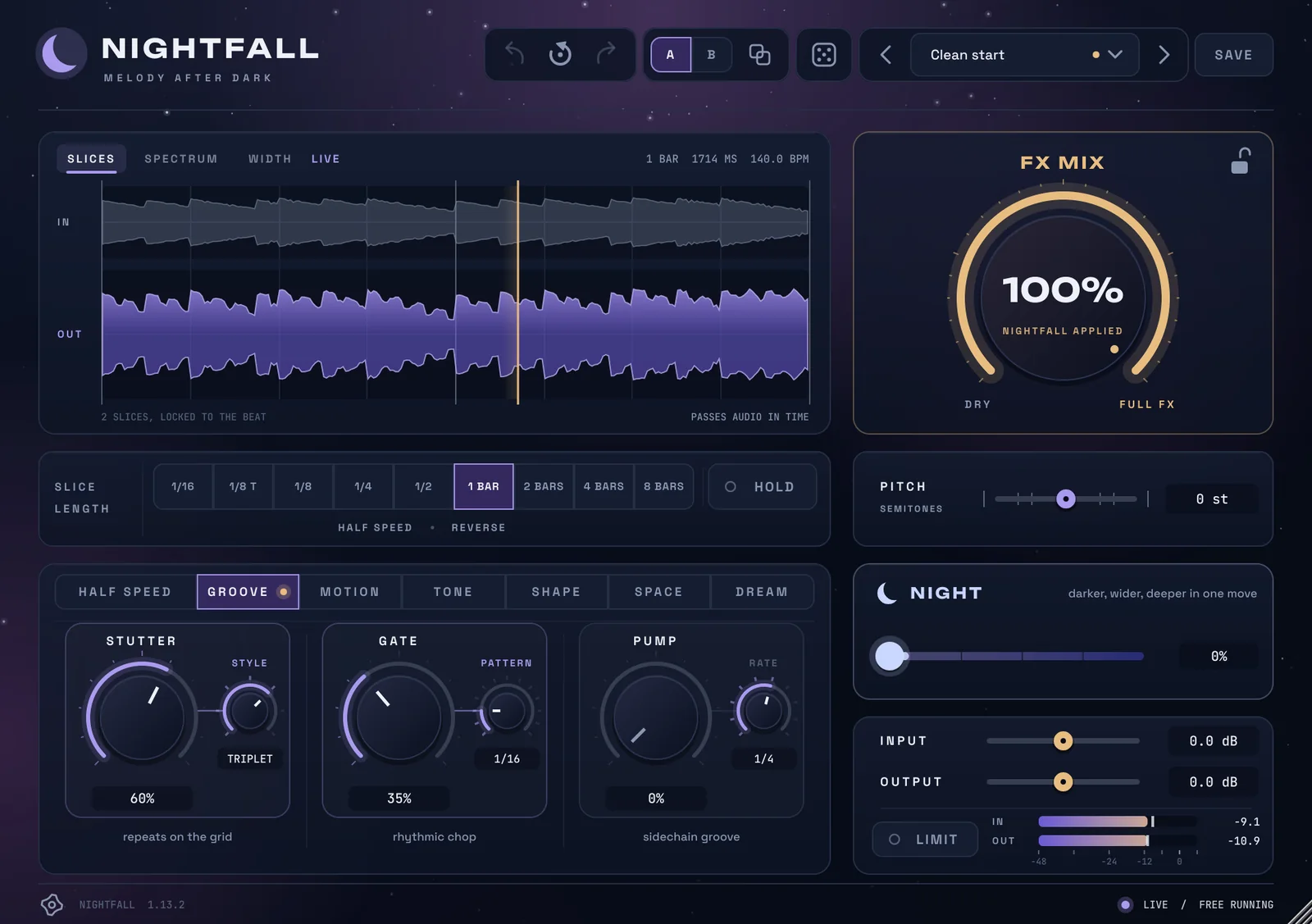
Task: Switch to the WIDTH view tab
Action: click(x=270, y=159)
